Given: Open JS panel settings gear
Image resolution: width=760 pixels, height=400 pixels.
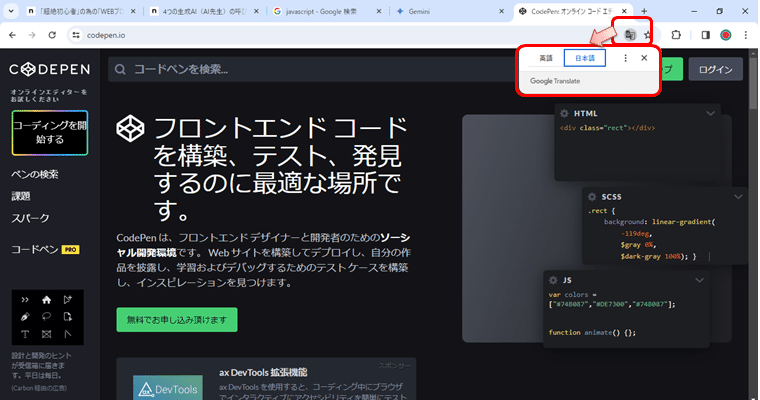Looking at the screenshot, I should pos(553,280).
